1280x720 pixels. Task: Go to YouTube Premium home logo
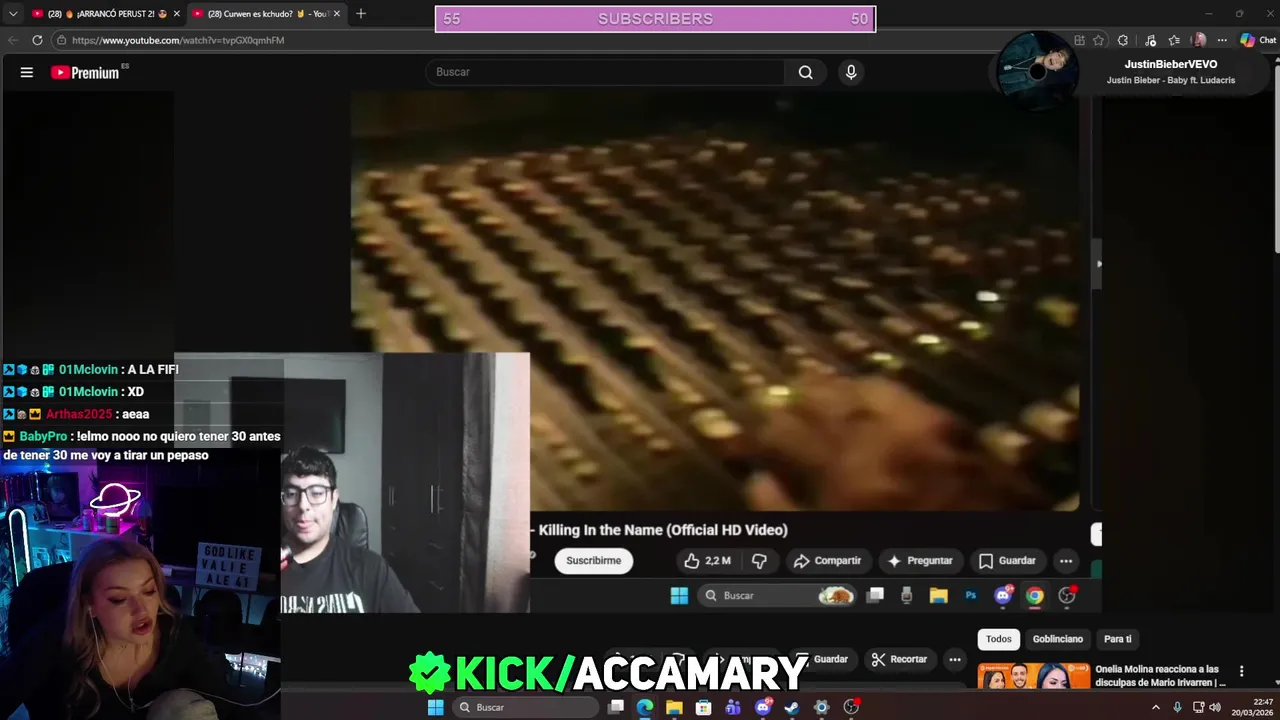pyautogui.click(x=85, y=72)
